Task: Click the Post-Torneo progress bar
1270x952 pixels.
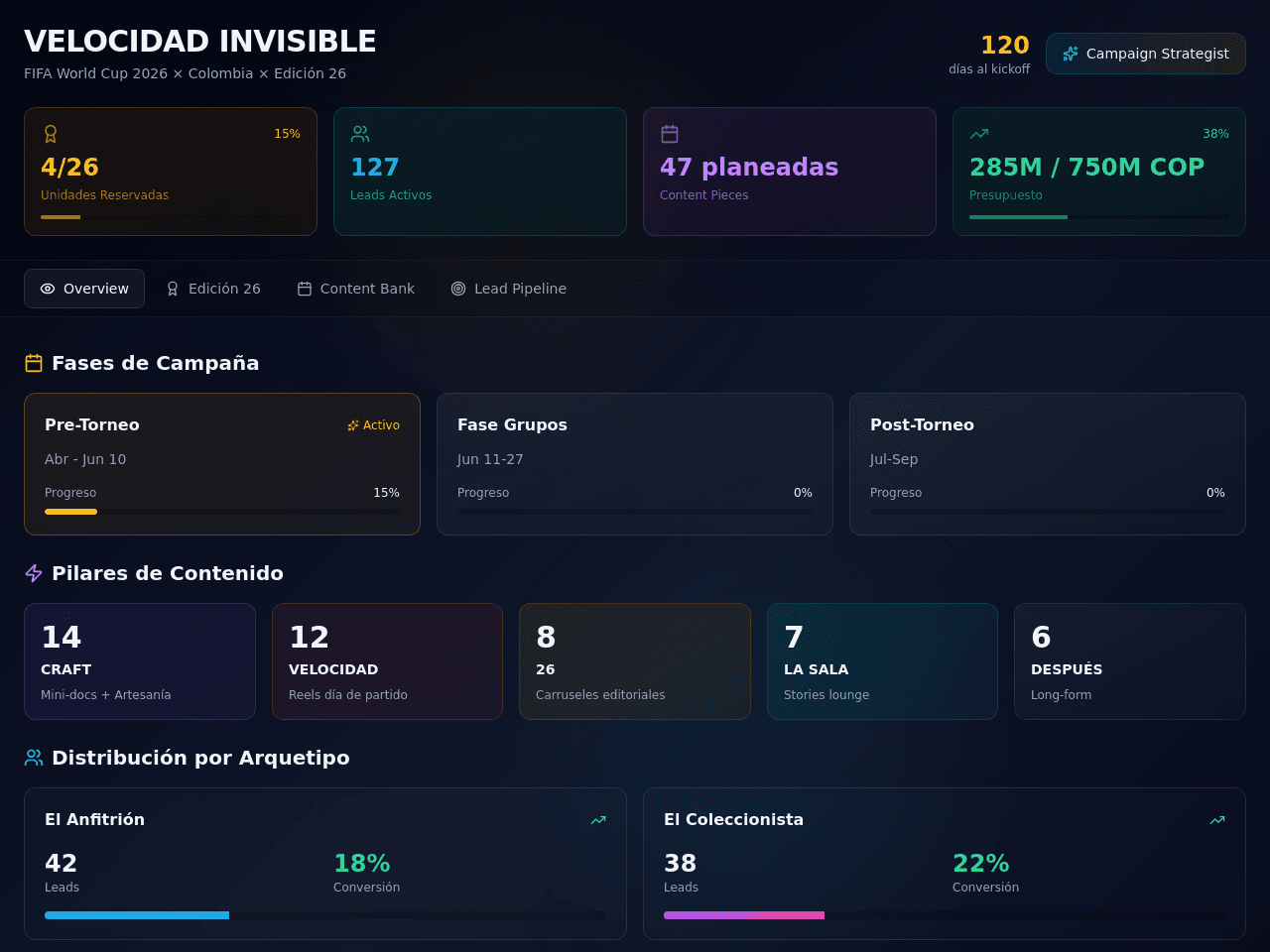Action: point(1048,512)
